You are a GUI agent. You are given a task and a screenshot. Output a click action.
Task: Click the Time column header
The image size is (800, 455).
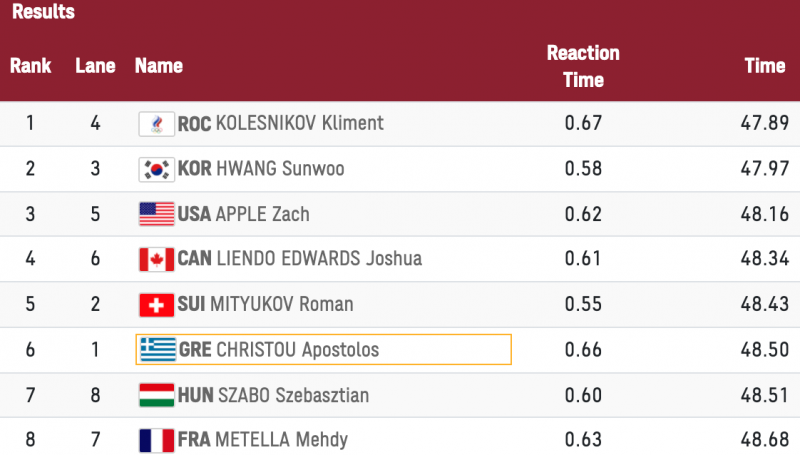tap(764, 67)
